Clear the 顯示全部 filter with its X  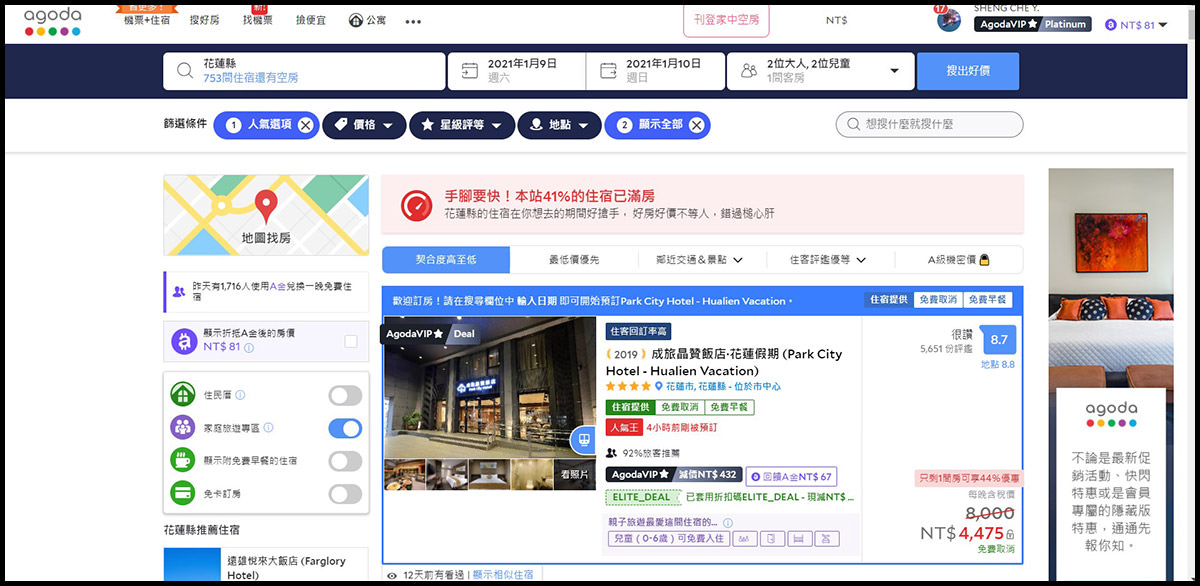click(x=697, y=125)
